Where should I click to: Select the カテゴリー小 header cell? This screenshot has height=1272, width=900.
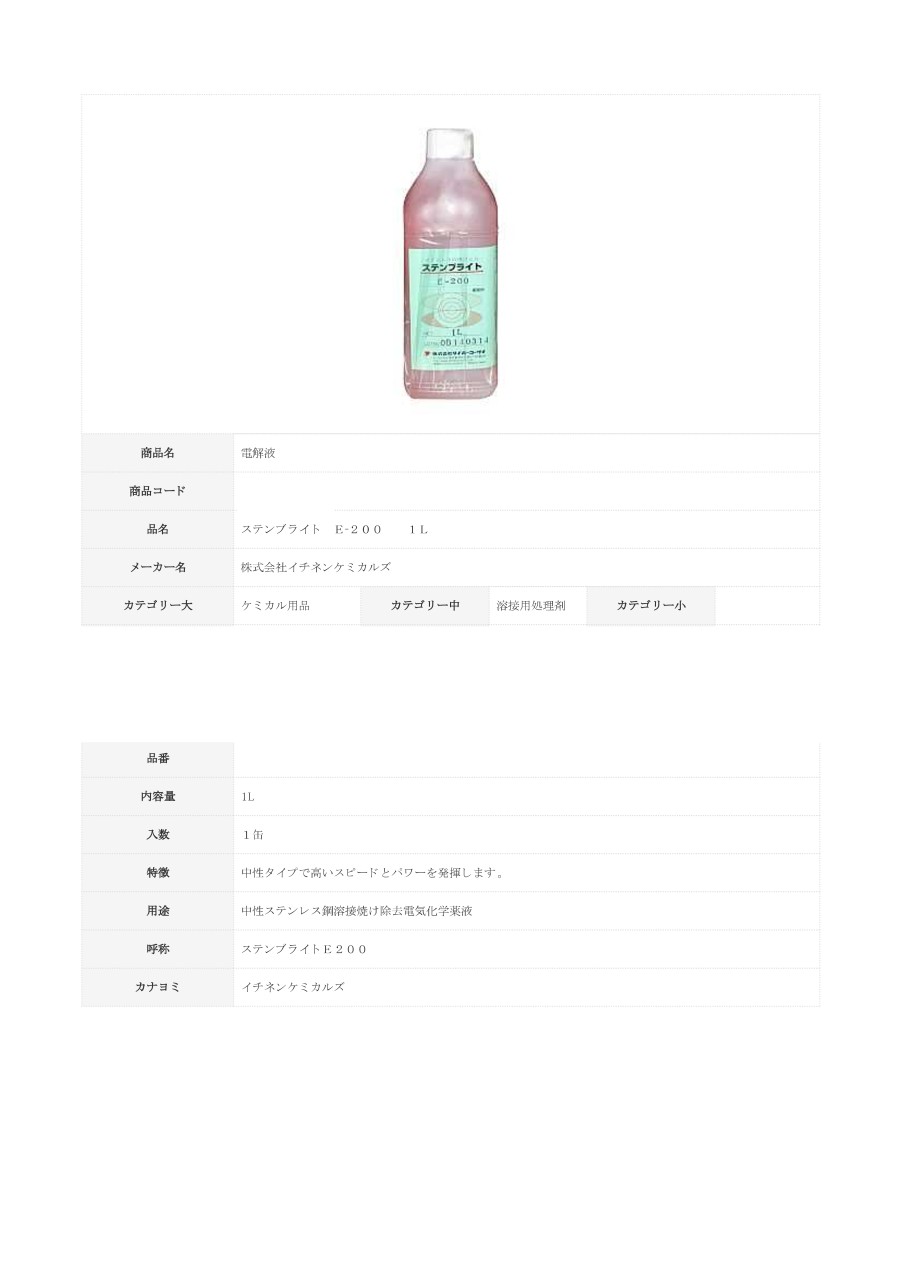[x=651, y=605]
